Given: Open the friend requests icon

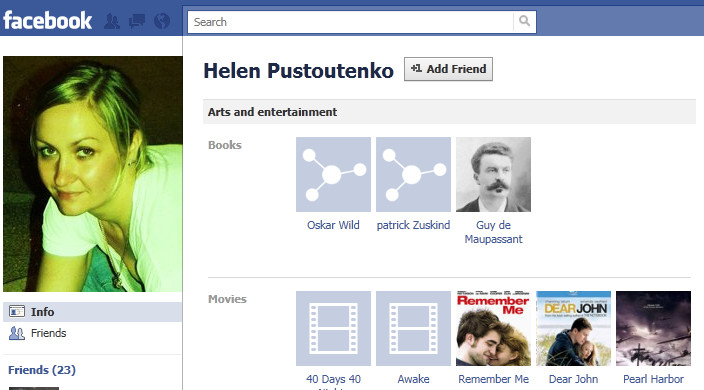Looking at the screenshot, I should (112, 21).
